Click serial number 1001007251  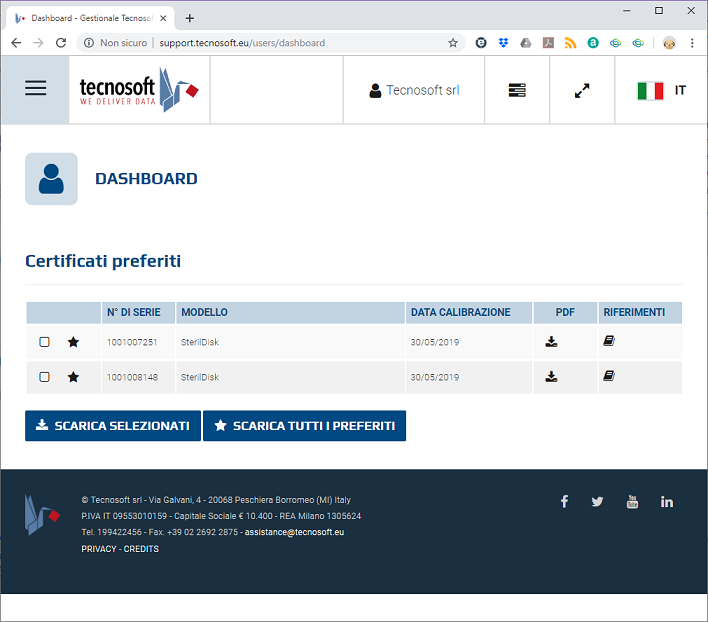pos(132,342)
